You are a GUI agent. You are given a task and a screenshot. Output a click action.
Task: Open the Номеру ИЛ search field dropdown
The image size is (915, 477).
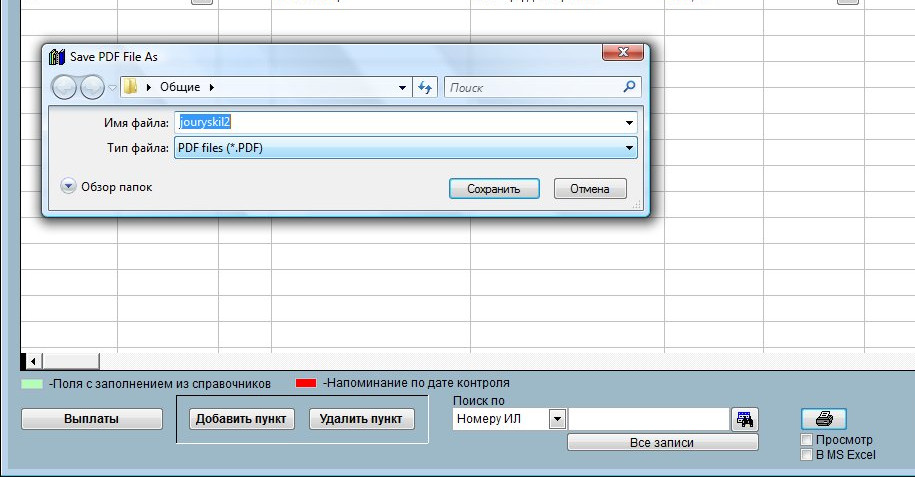(557, 419)
